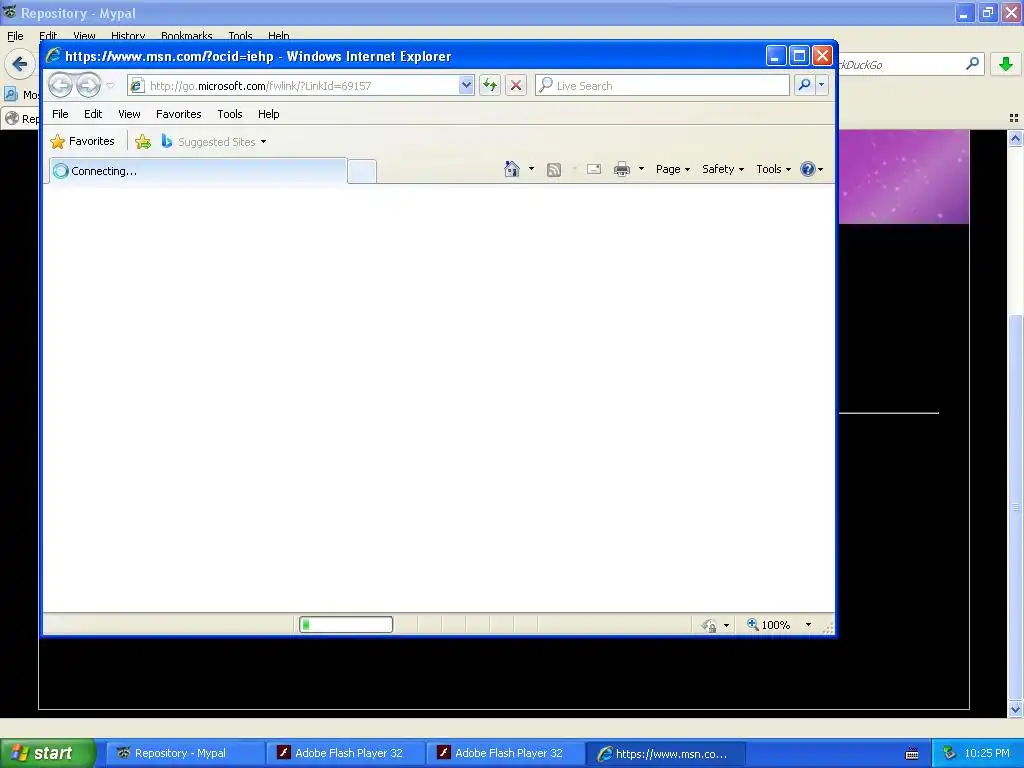
Task: Click the IE Forward navigation button
Action: [88, 85]
